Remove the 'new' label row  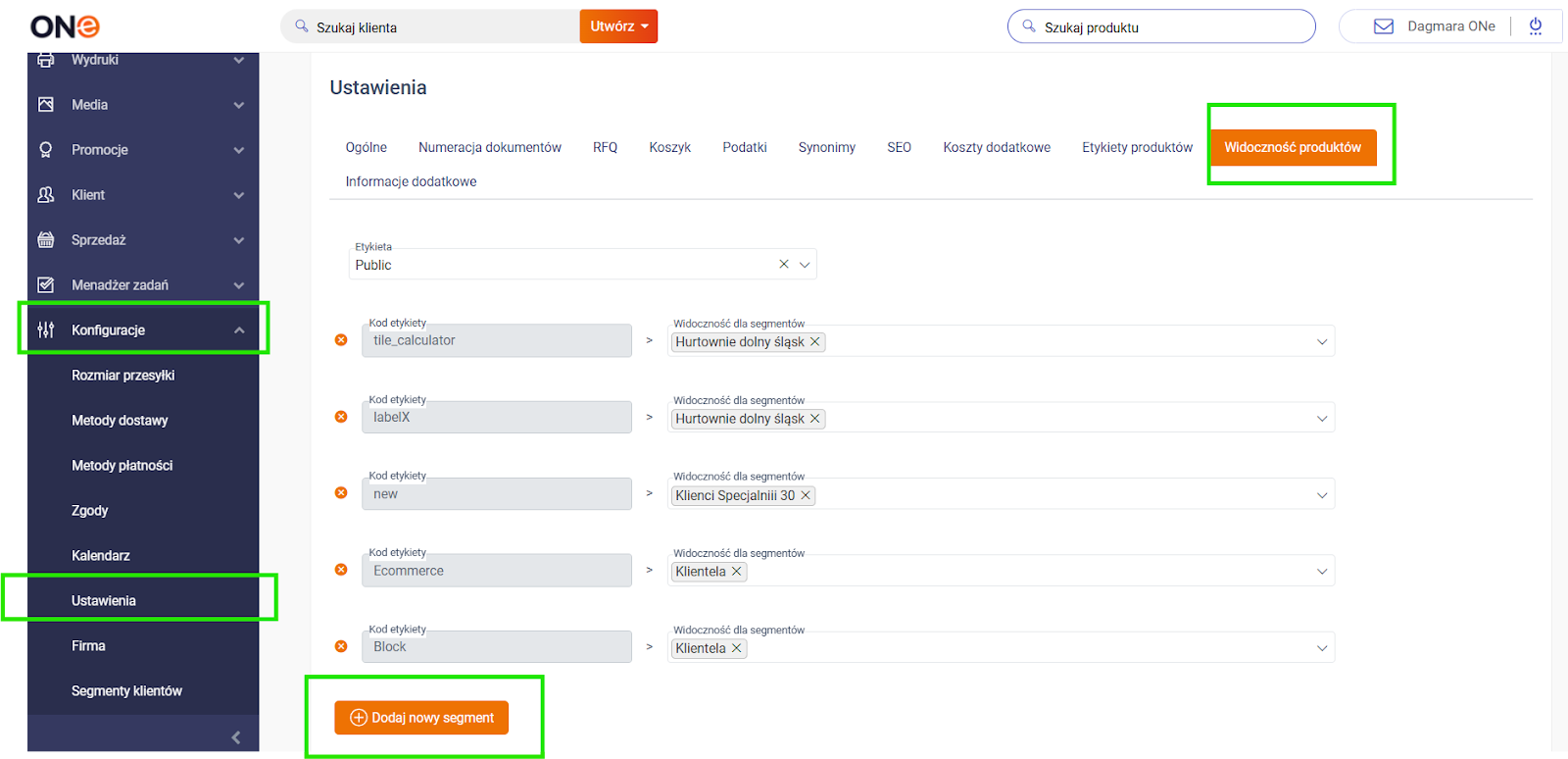(x=341, y=493)
